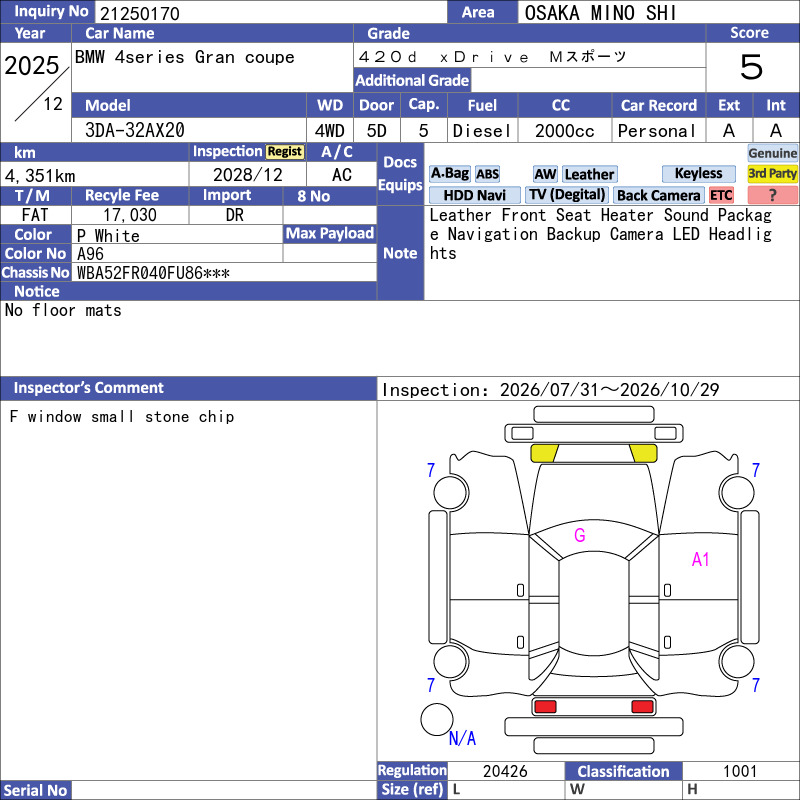
Task: Click the red ETC badge
Action: point(721,195)
